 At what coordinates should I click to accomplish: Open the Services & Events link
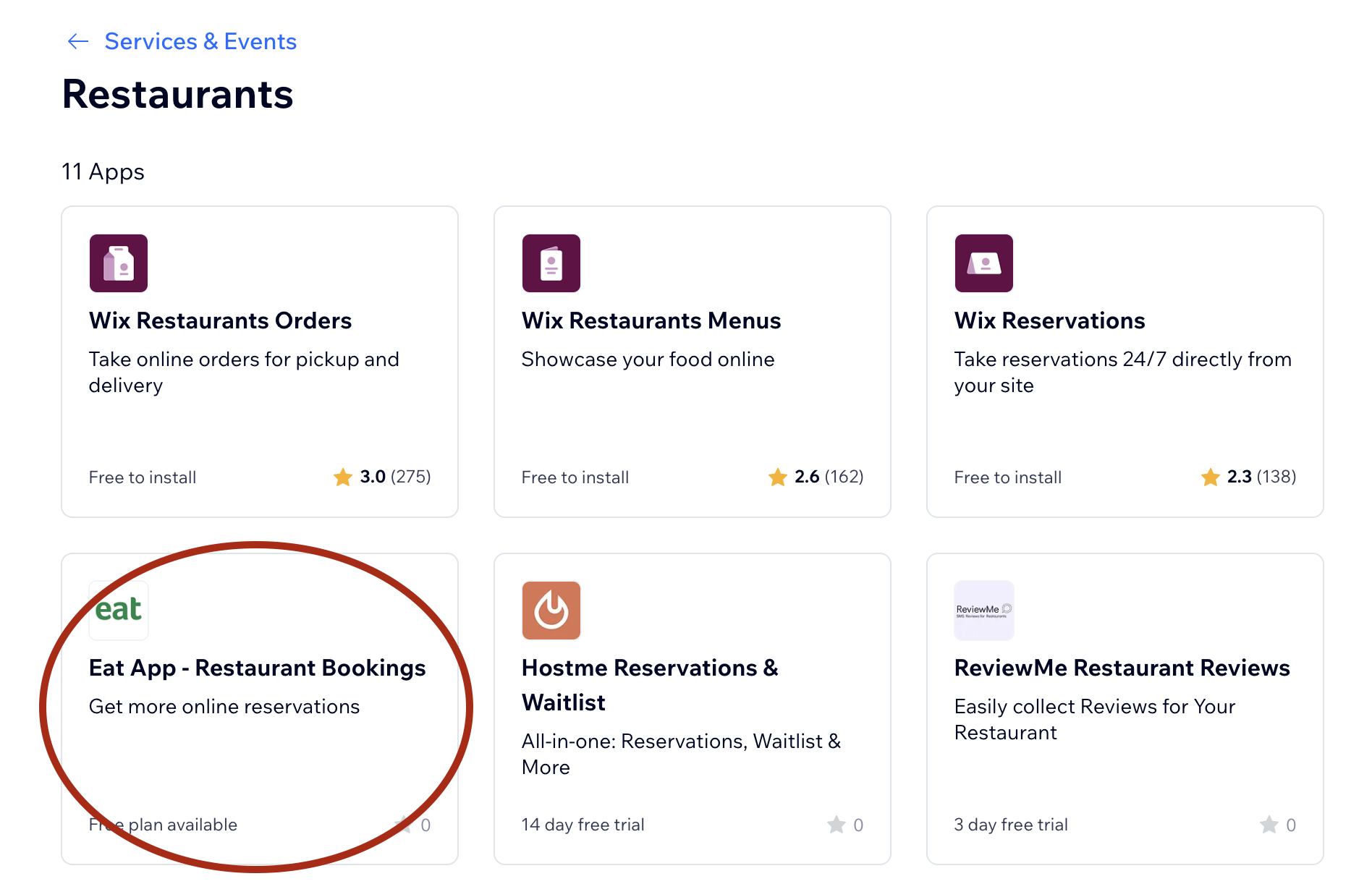200,41
